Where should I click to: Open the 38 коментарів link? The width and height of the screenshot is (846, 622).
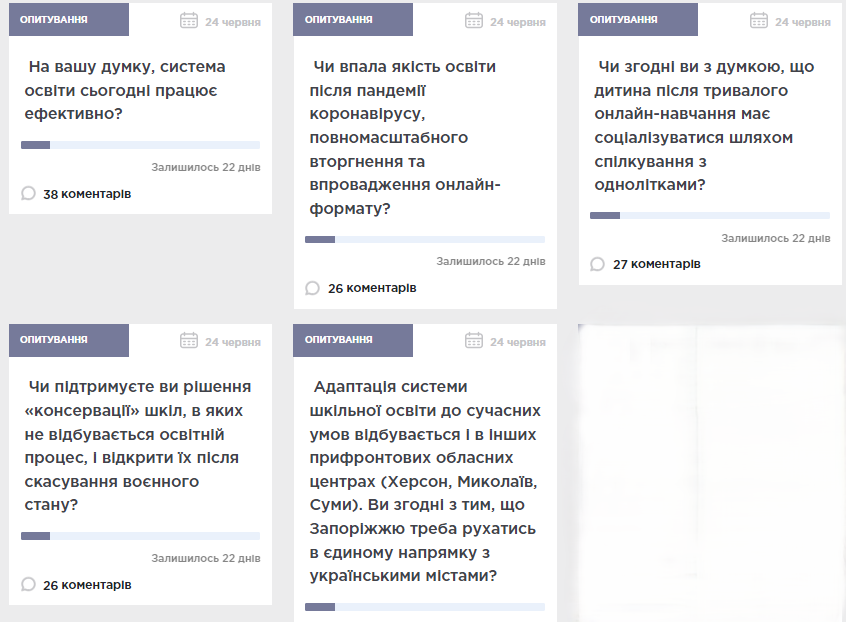(x=87, y=194)
